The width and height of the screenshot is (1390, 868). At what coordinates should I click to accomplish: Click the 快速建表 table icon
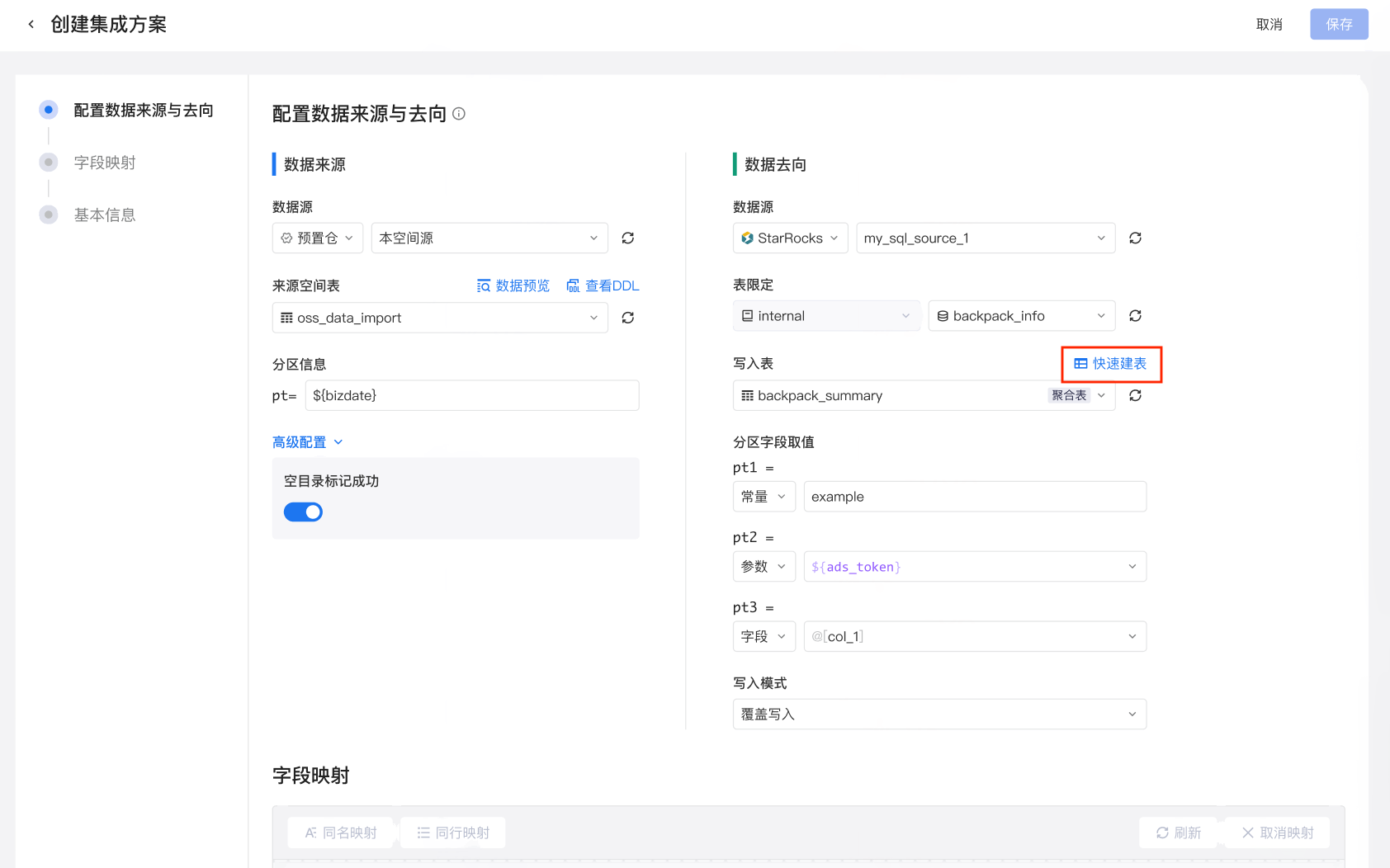tap(1080, 364)
